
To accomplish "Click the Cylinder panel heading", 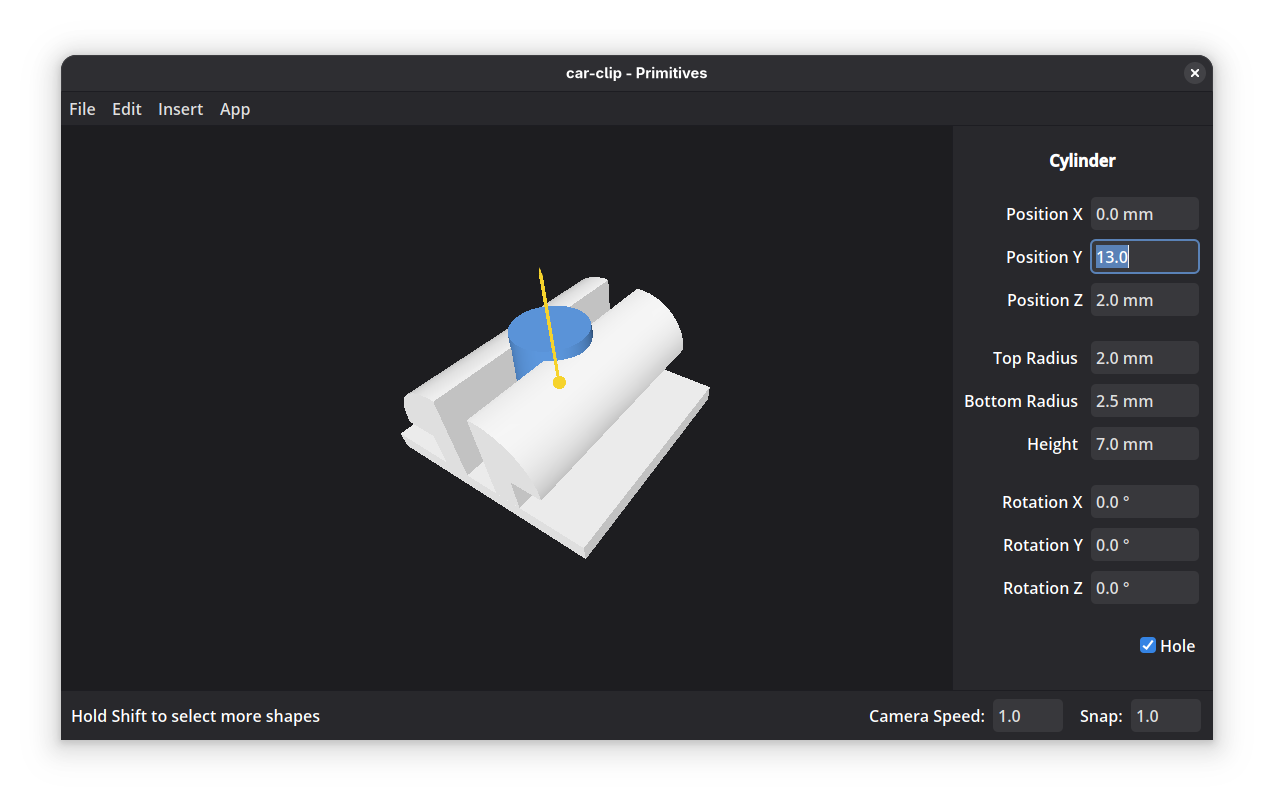I will pyautogui.click(x=1082, y=161).
